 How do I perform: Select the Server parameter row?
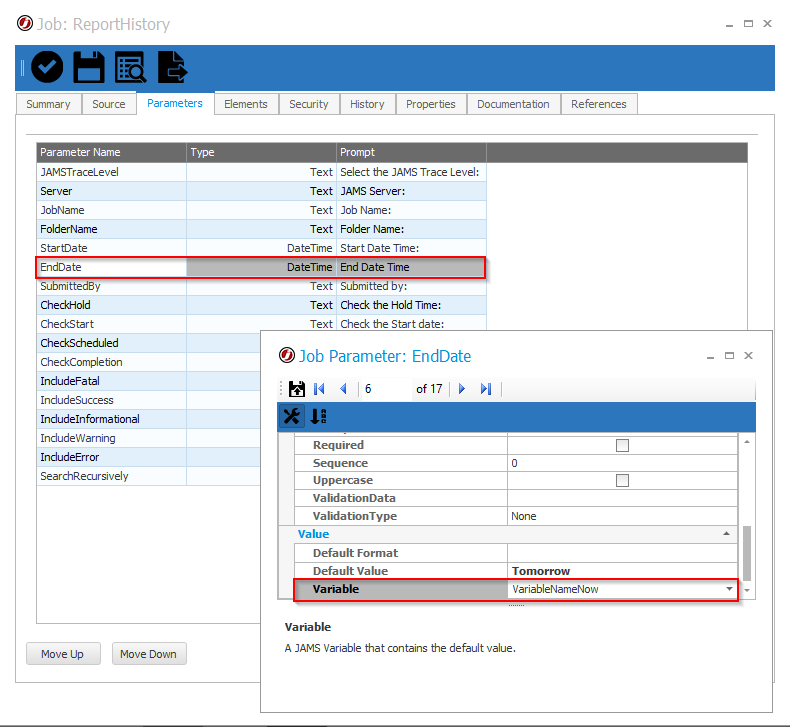261,191
